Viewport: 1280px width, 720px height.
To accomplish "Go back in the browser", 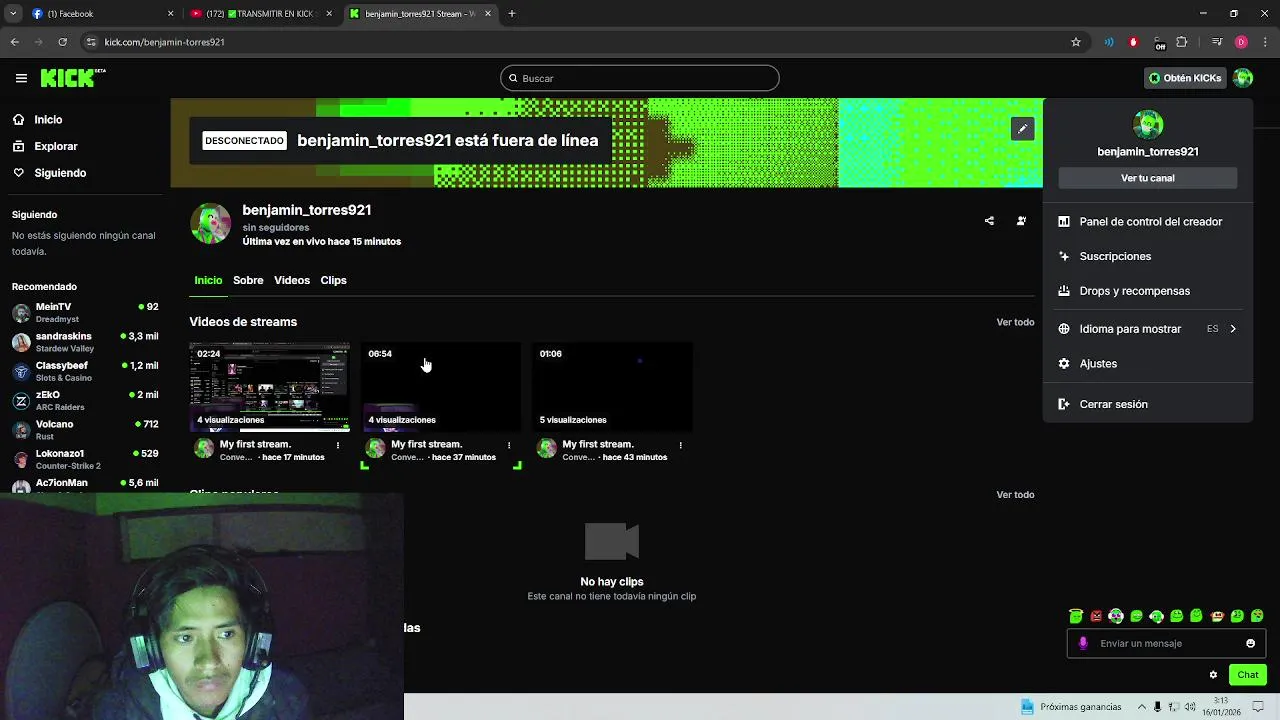I will click(x=14, y=42).
